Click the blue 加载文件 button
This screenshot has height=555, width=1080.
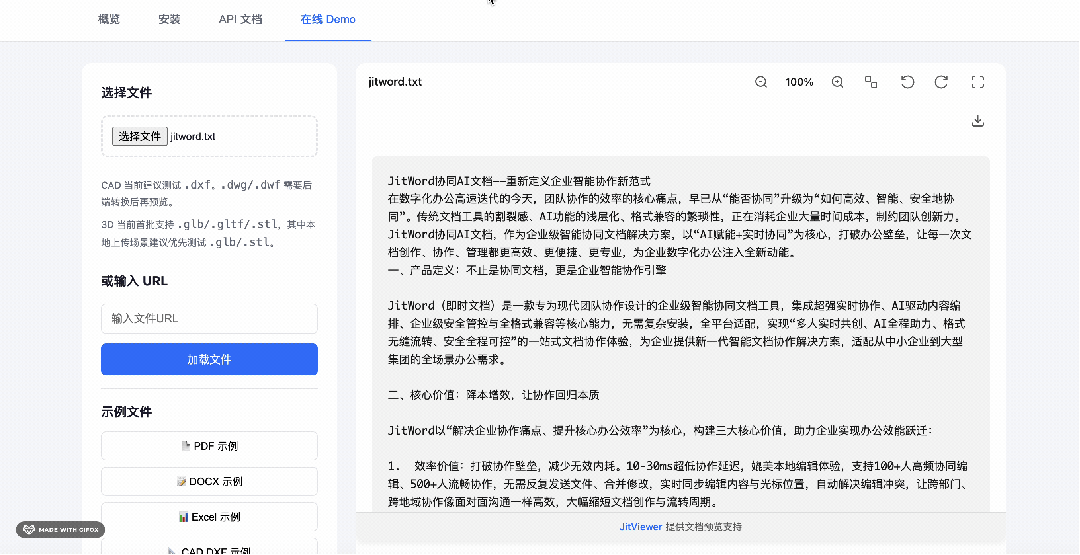click(209, 359)
